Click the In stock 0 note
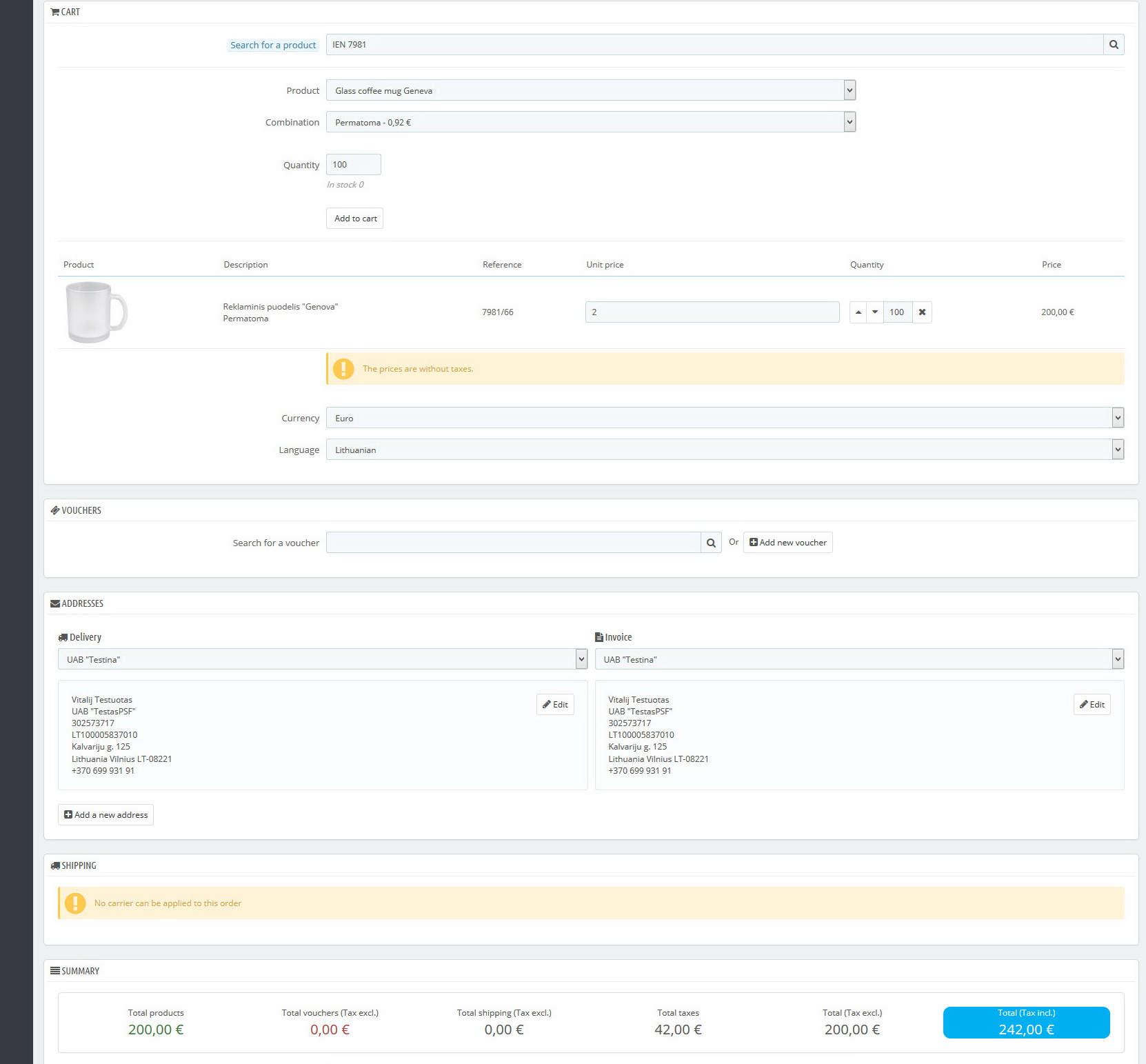The height and width of the screenshot is (1064, 1146). point(345,185)
